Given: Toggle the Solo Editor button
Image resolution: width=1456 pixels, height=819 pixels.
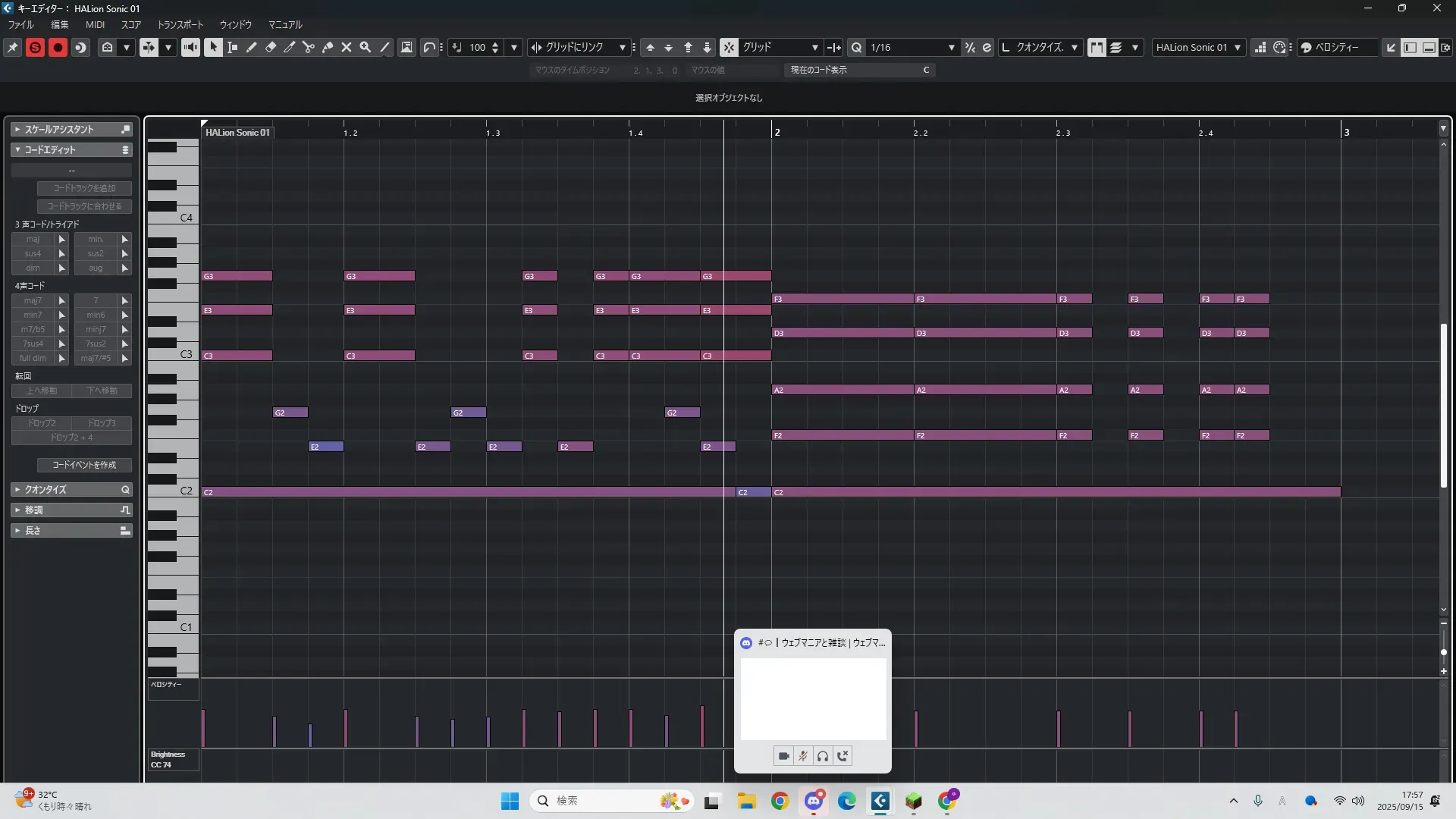Looking at the screenshot, I should point(35,47).
